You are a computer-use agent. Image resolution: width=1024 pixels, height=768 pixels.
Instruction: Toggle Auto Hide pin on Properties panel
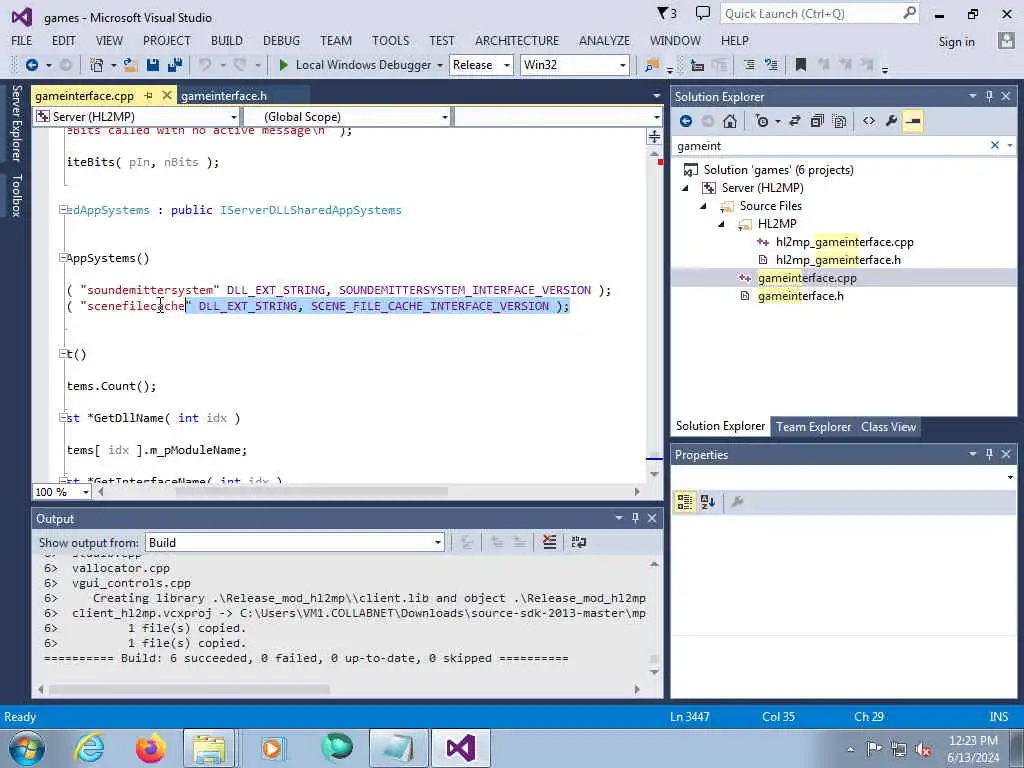(x=989, y=454)
